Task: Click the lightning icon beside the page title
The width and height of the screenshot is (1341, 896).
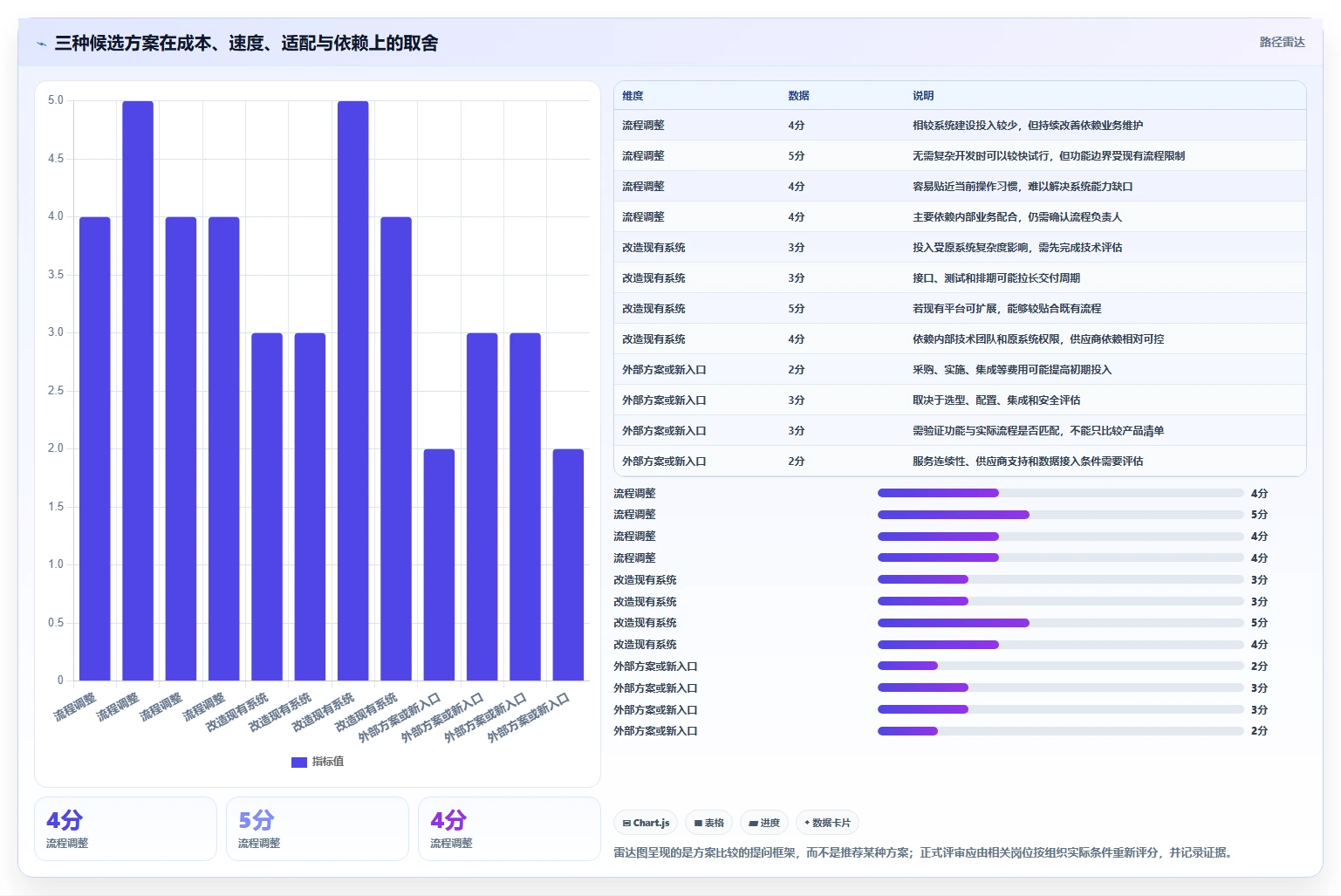Action: click(41, 44)
